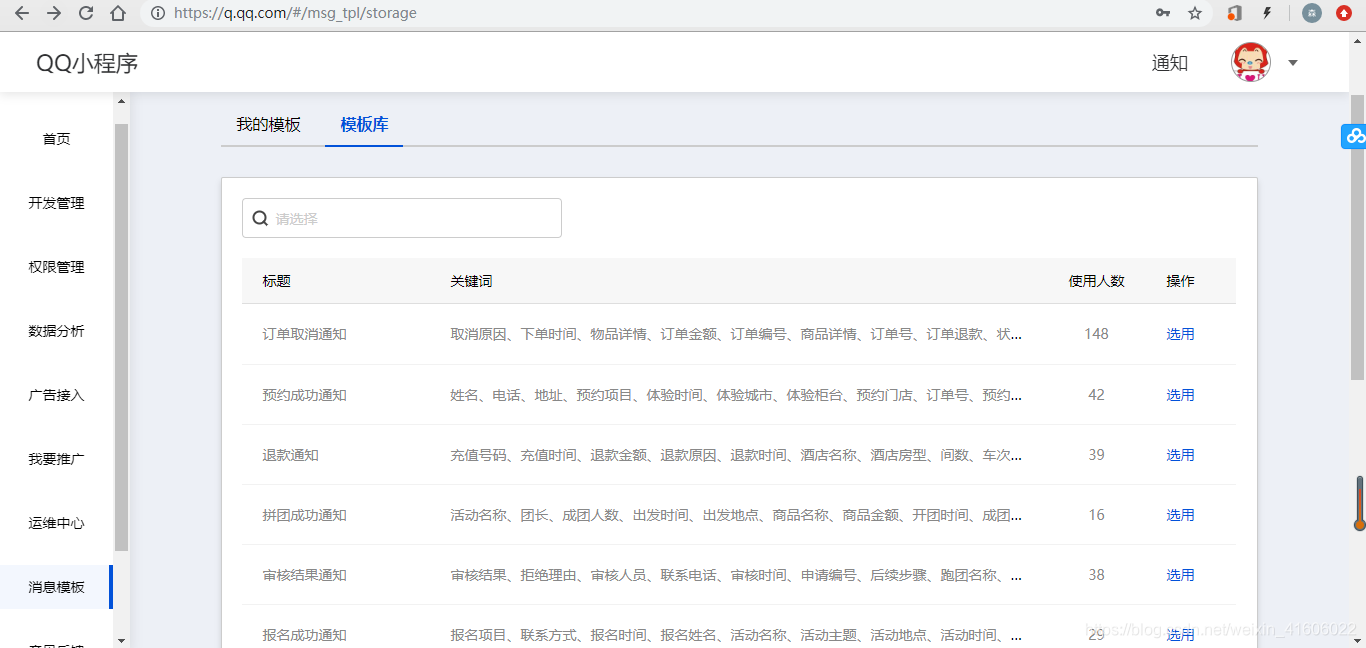Click the page vertical scrollbar thumb
The image size is (1366, 648).
1357,236
